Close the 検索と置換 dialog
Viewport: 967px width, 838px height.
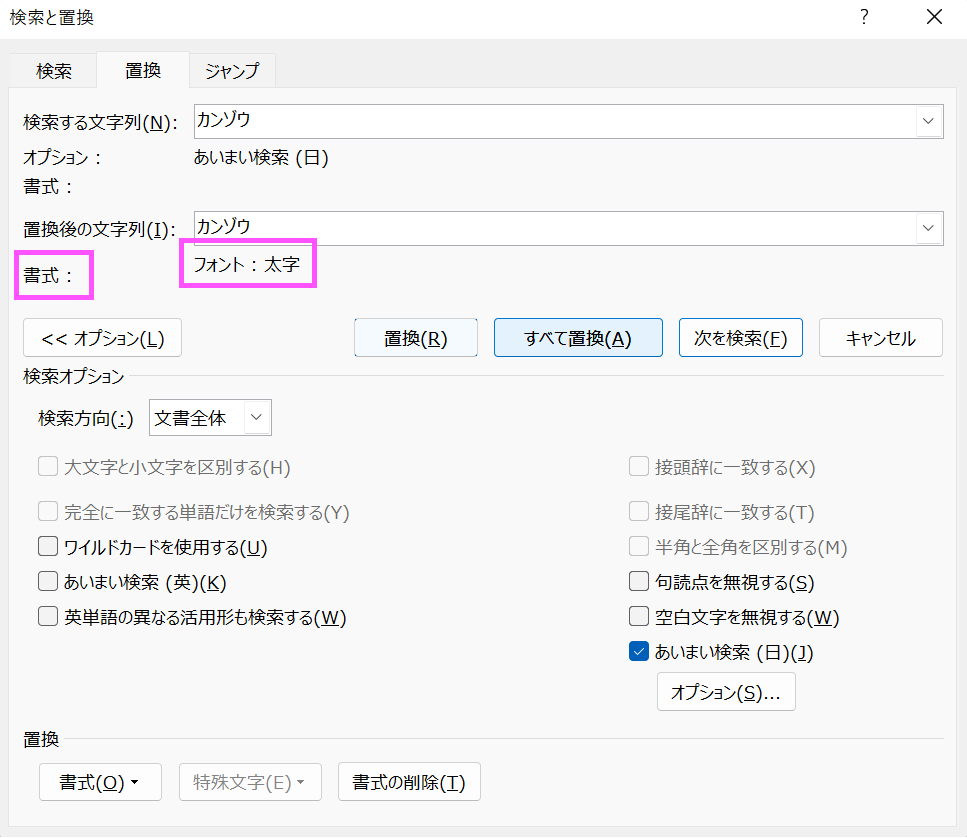pyautogui.click(x=934, y=17)
